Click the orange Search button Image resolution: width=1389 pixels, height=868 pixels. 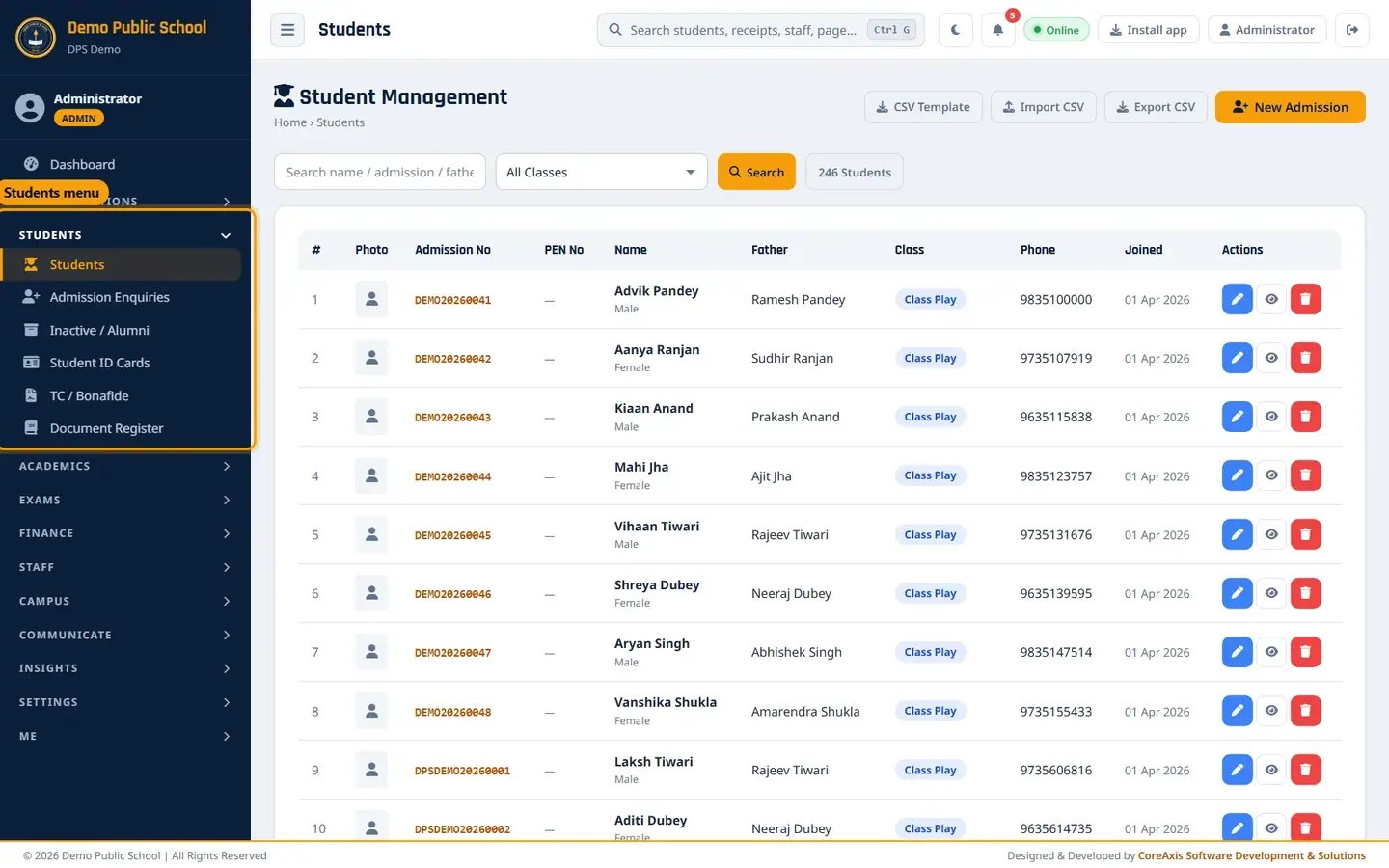756,172
